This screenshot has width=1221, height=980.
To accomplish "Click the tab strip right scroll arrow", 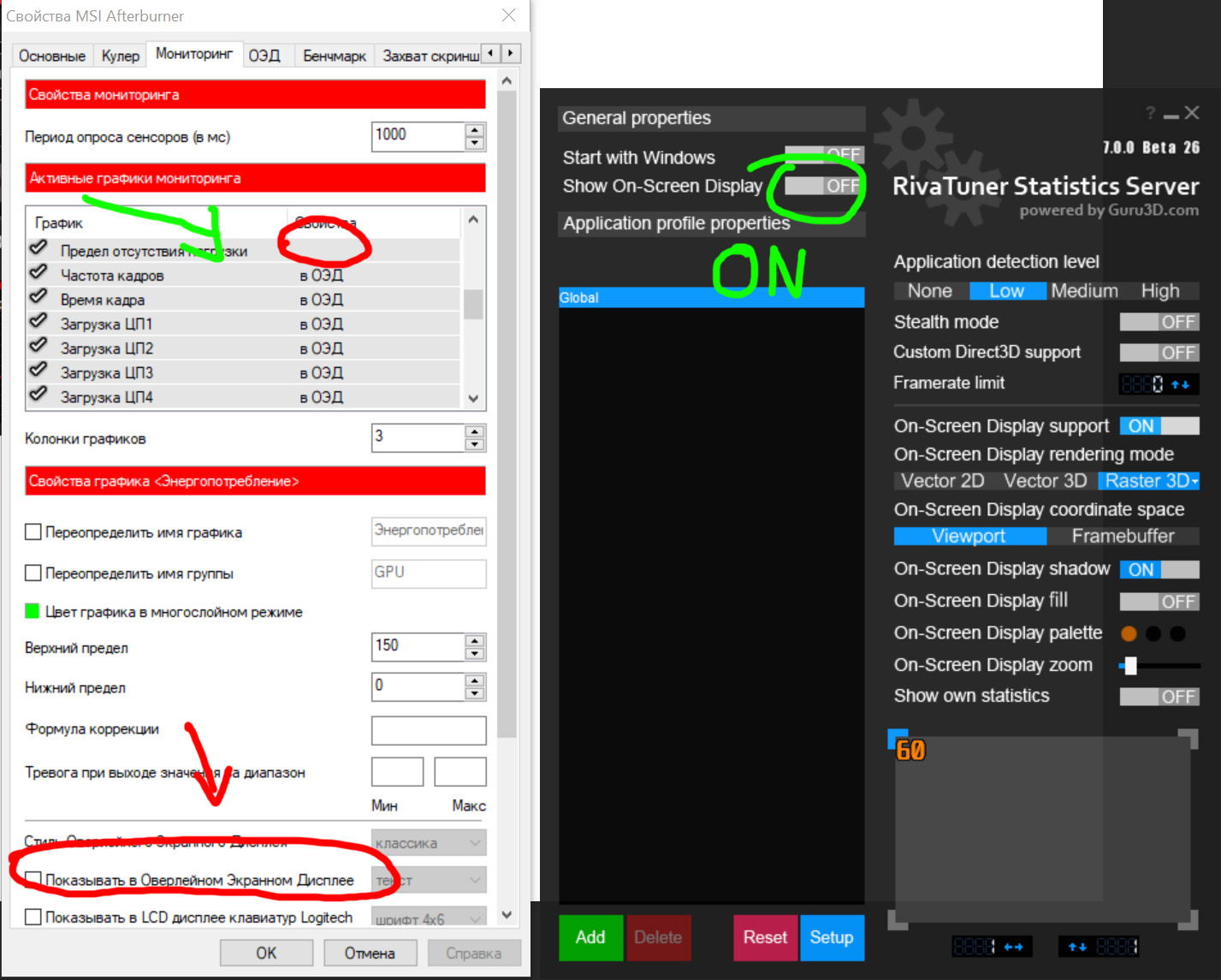I will (x=511, y=53).
